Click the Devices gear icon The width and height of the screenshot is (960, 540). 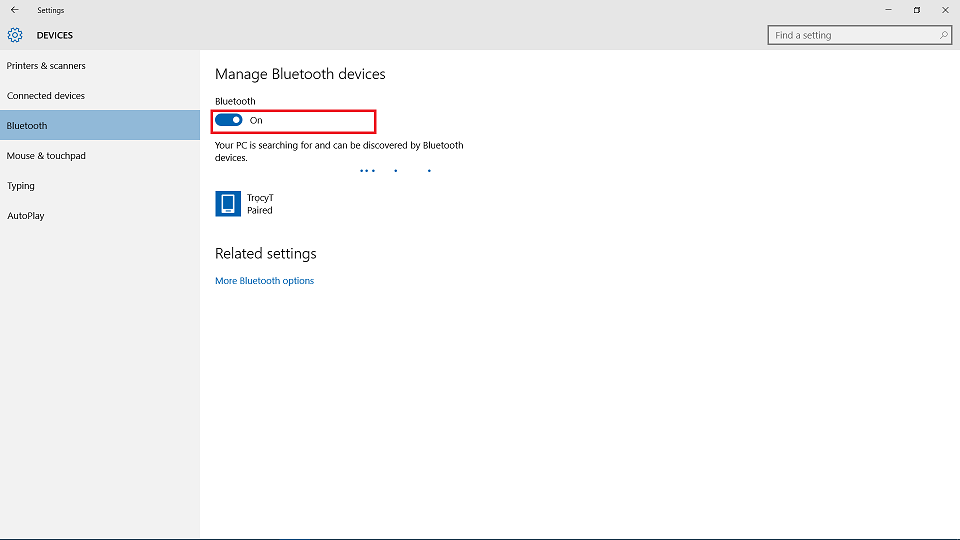[x=15, y=35]
